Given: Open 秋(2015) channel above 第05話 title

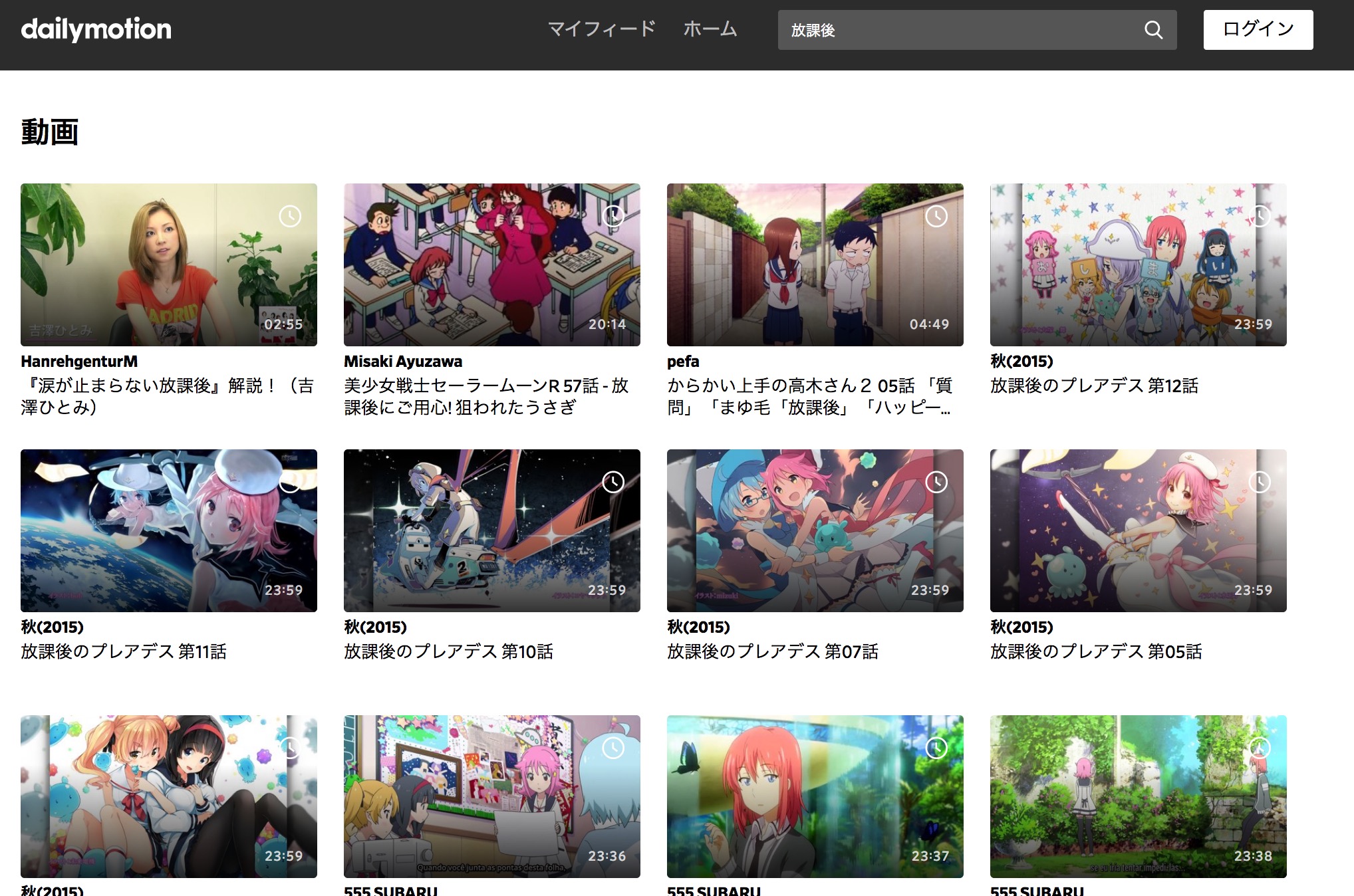Looking at the screenshot, I should click(x=1021, y=627).
